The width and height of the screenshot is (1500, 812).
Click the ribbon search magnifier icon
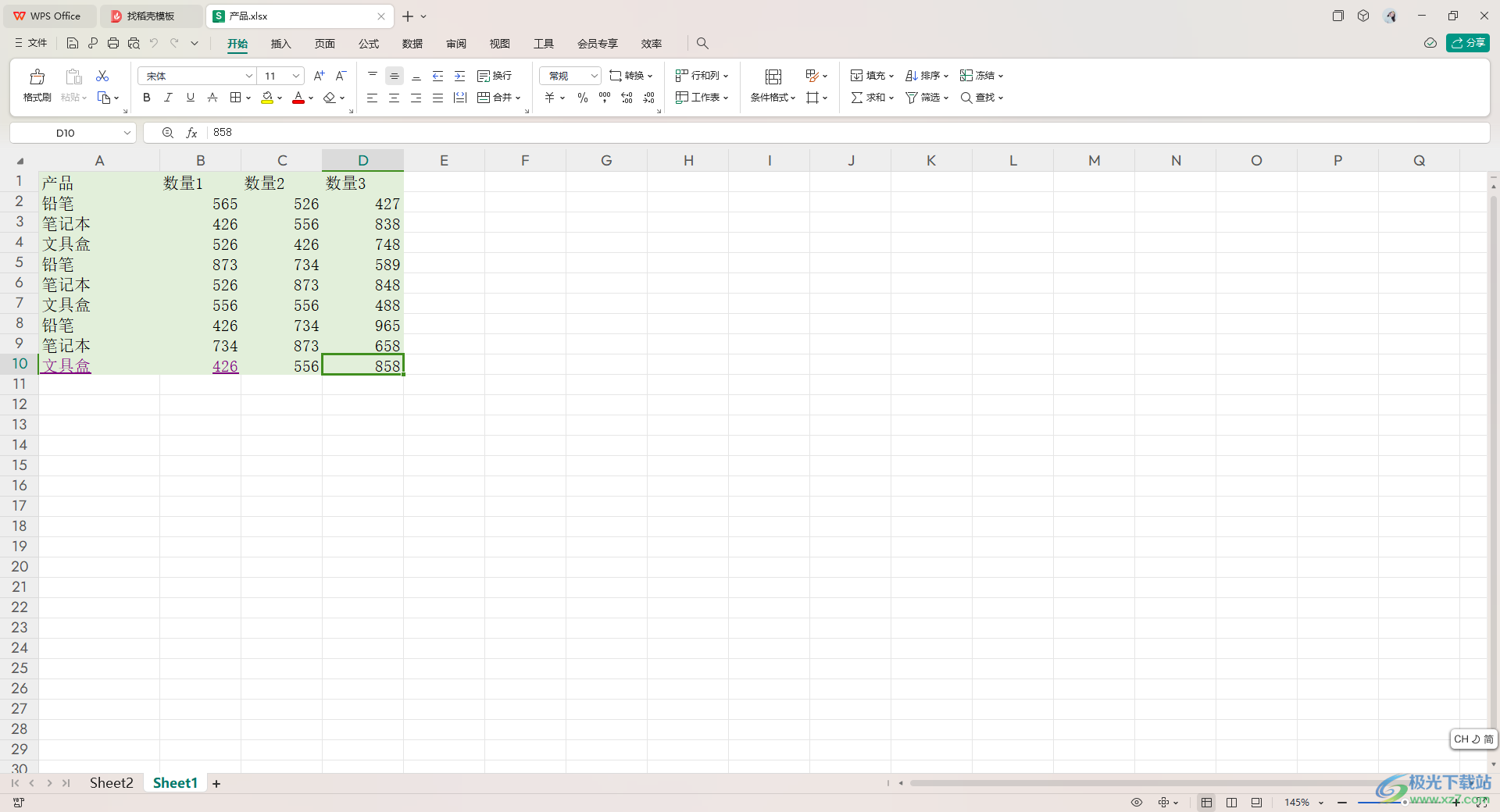pyautogui.click(x=702, y=44)
